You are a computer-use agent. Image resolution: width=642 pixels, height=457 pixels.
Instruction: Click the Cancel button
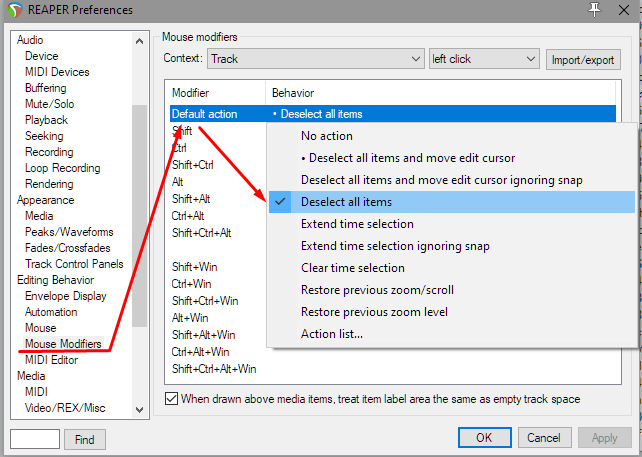(x=544, y=438)
